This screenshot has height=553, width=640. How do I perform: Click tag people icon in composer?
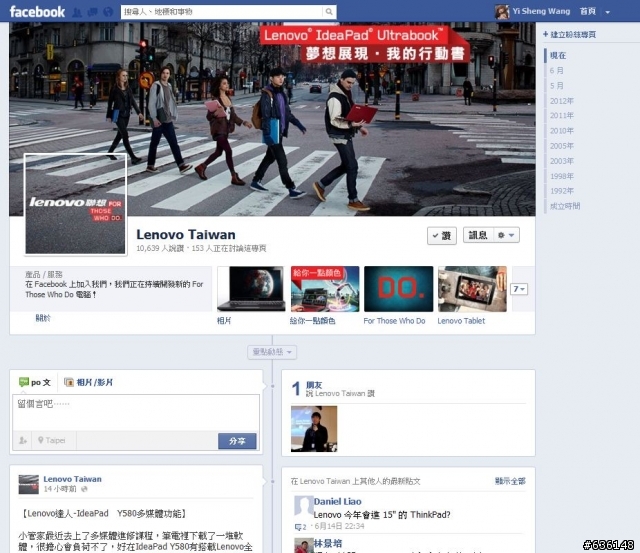23,440
